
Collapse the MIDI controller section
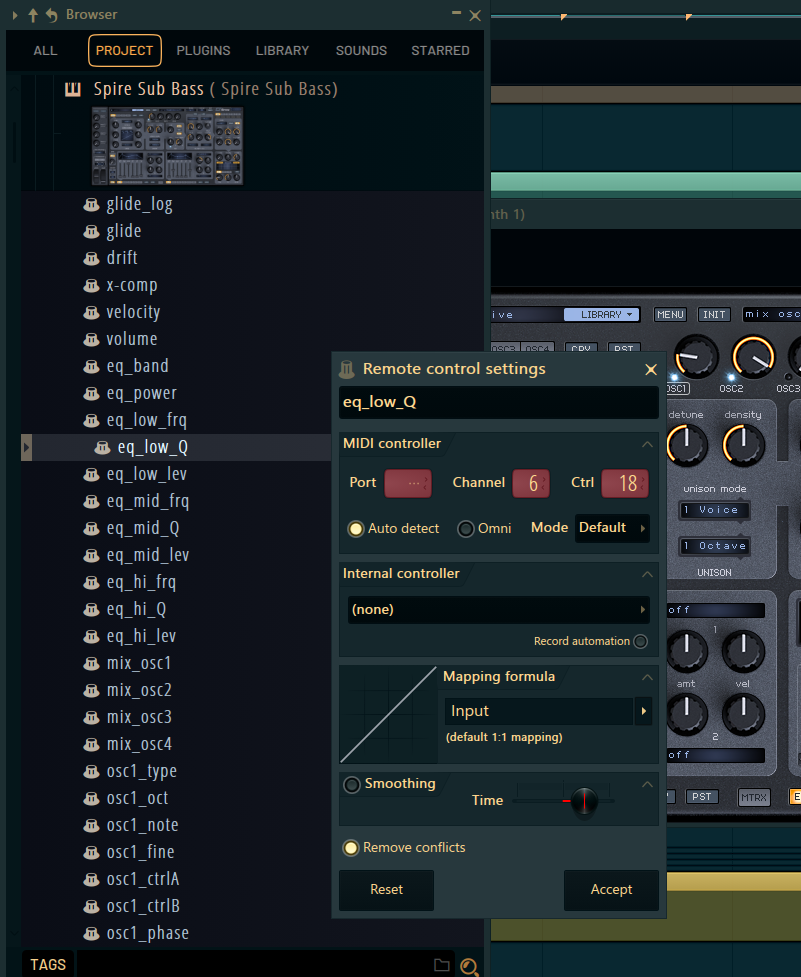647,444
